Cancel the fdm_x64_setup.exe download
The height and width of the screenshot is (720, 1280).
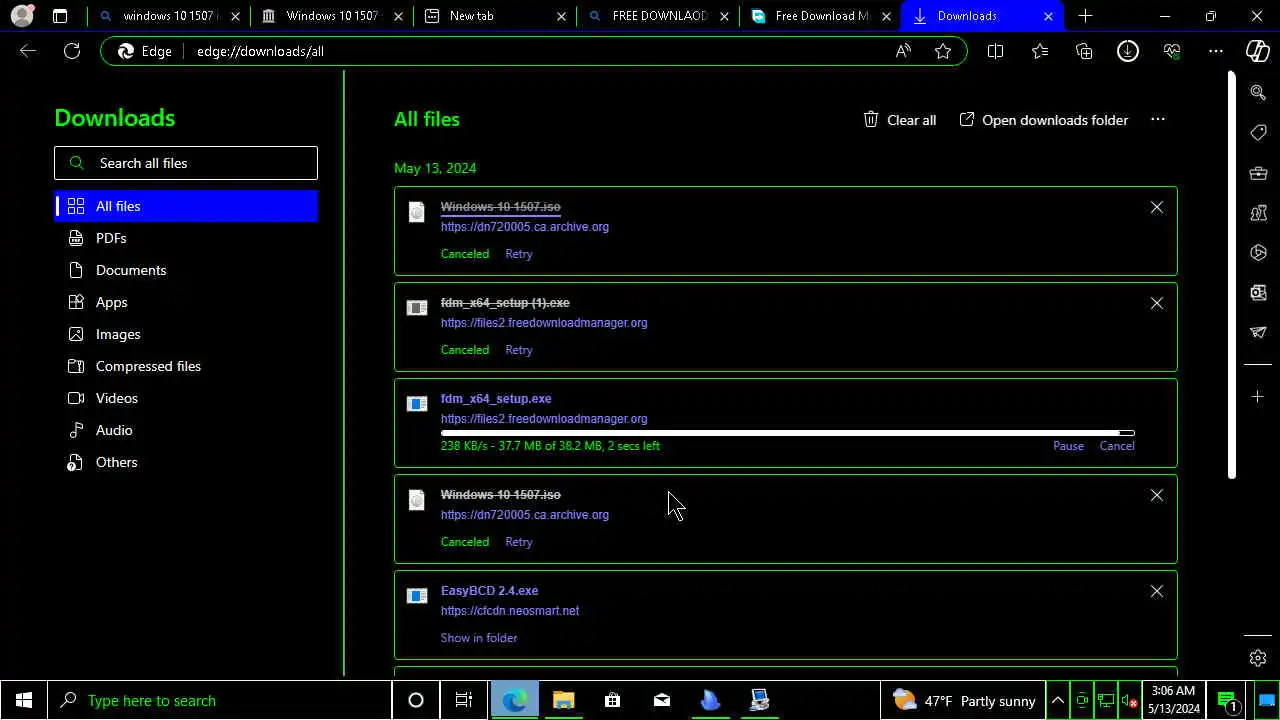coord(1117,446)
